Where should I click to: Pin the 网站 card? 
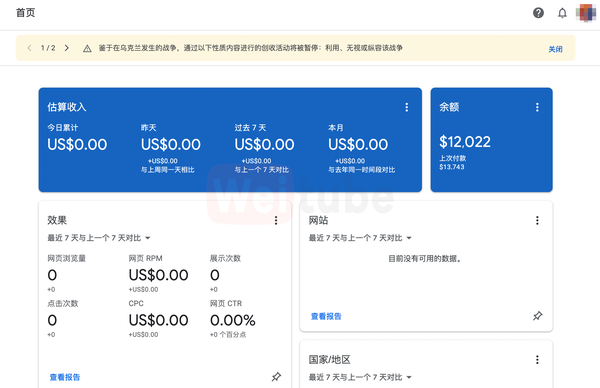click(x=537, y=316)
